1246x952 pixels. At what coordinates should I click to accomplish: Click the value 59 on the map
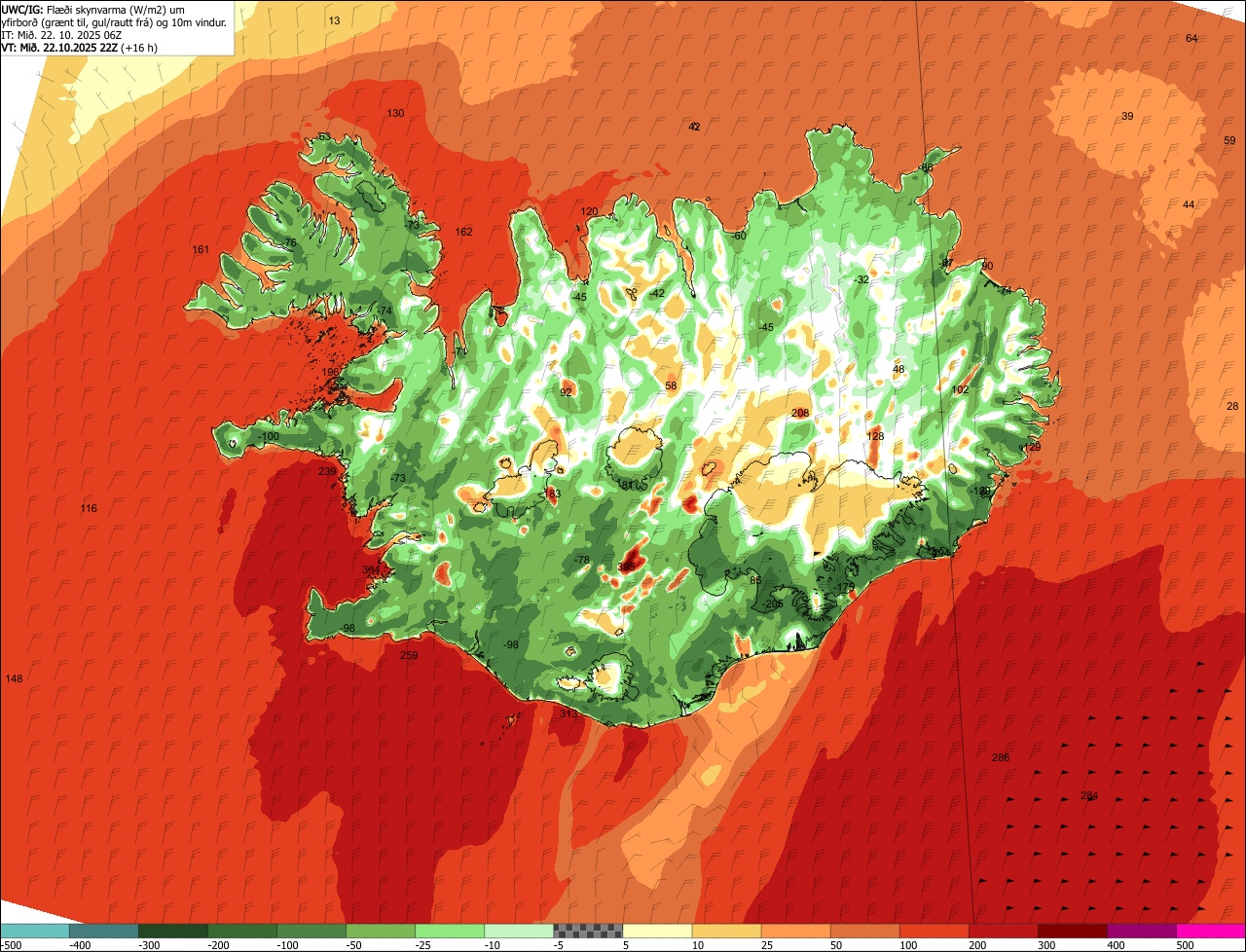point(1229,140)
